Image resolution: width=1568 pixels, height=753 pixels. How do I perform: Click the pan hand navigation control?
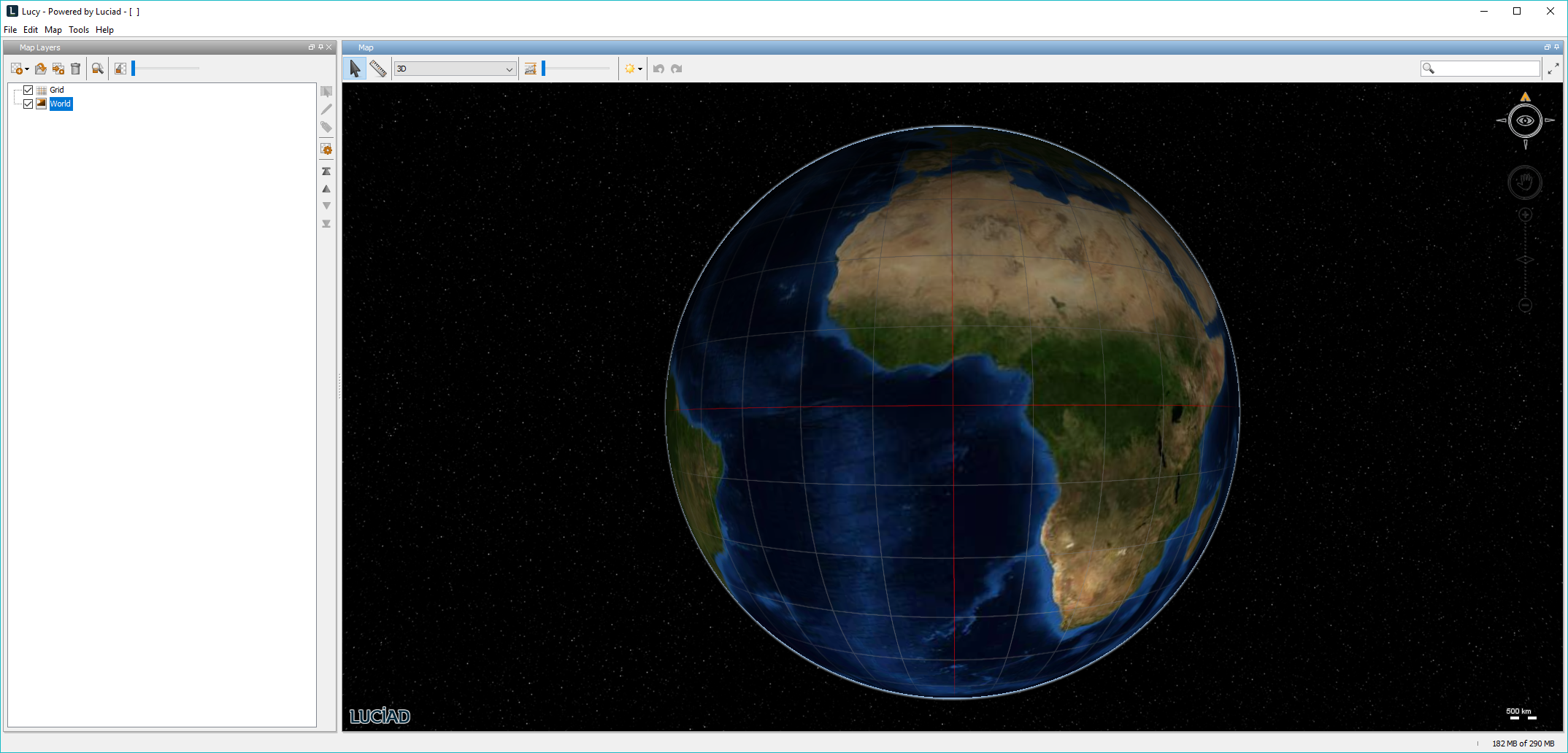[1525, 182]
